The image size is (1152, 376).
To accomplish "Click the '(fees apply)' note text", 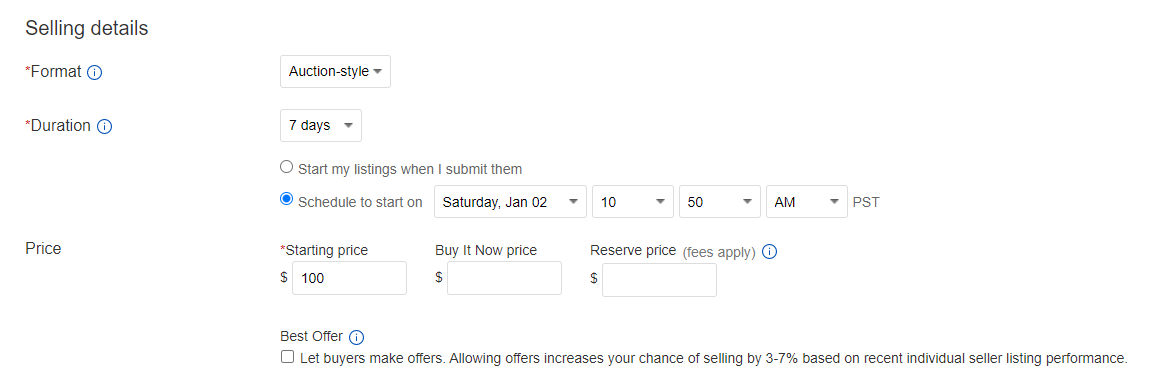I will pyautogui.click(x=719, y=253).
